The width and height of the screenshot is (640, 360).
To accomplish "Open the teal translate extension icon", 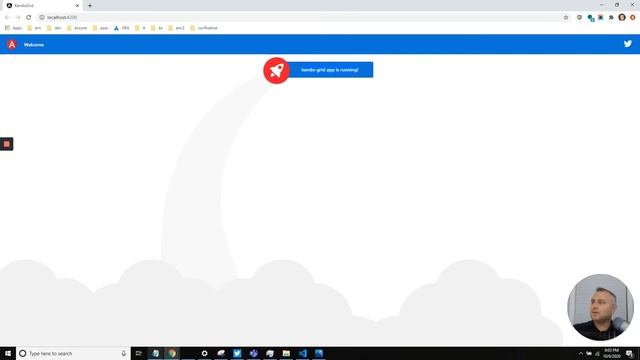I will pos(590,18).
